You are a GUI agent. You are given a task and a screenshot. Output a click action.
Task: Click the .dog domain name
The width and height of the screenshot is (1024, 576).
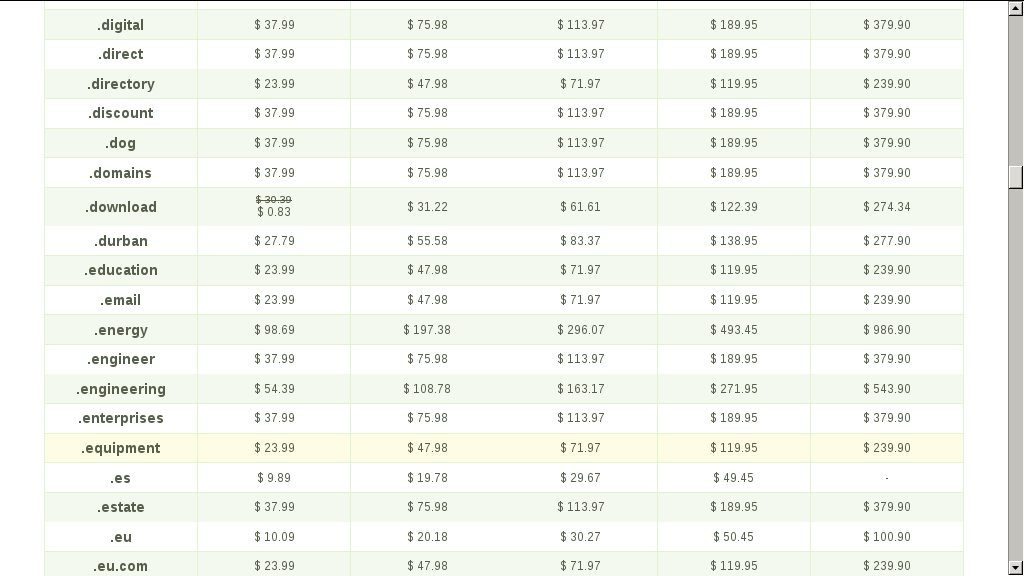[121, 143]
